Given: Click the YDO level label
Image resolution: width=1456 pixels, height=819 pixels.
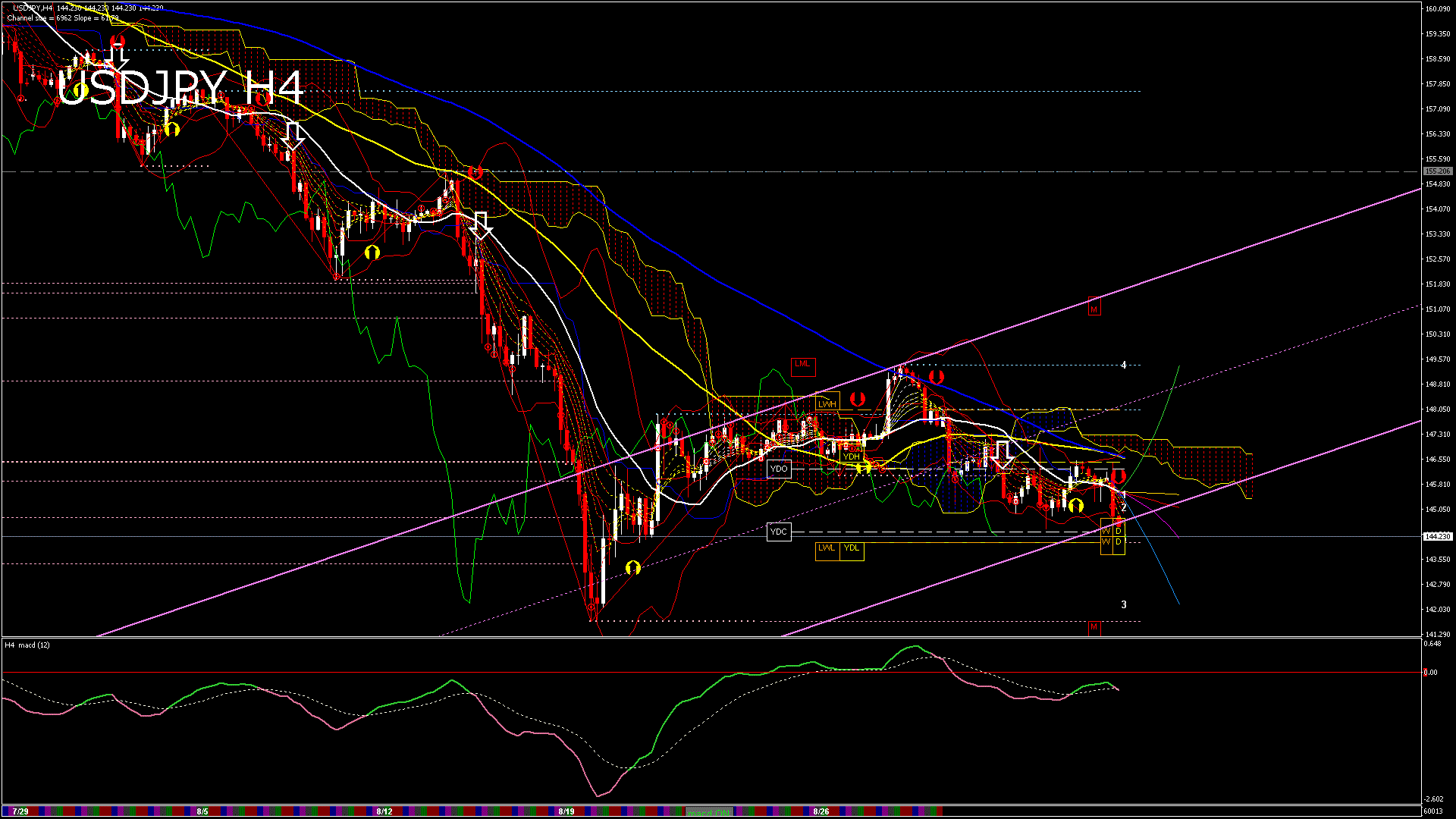Looking at the screenshot, I should point(779,469).
